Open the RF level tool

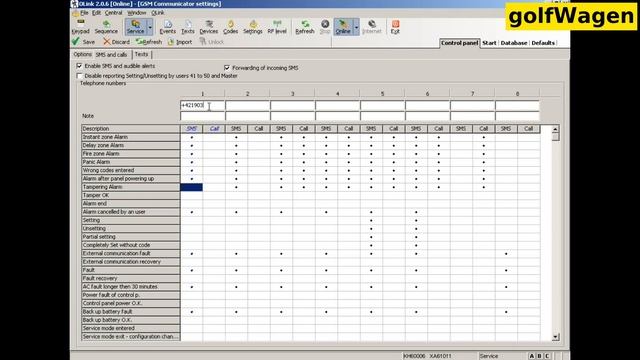(277, 27)
